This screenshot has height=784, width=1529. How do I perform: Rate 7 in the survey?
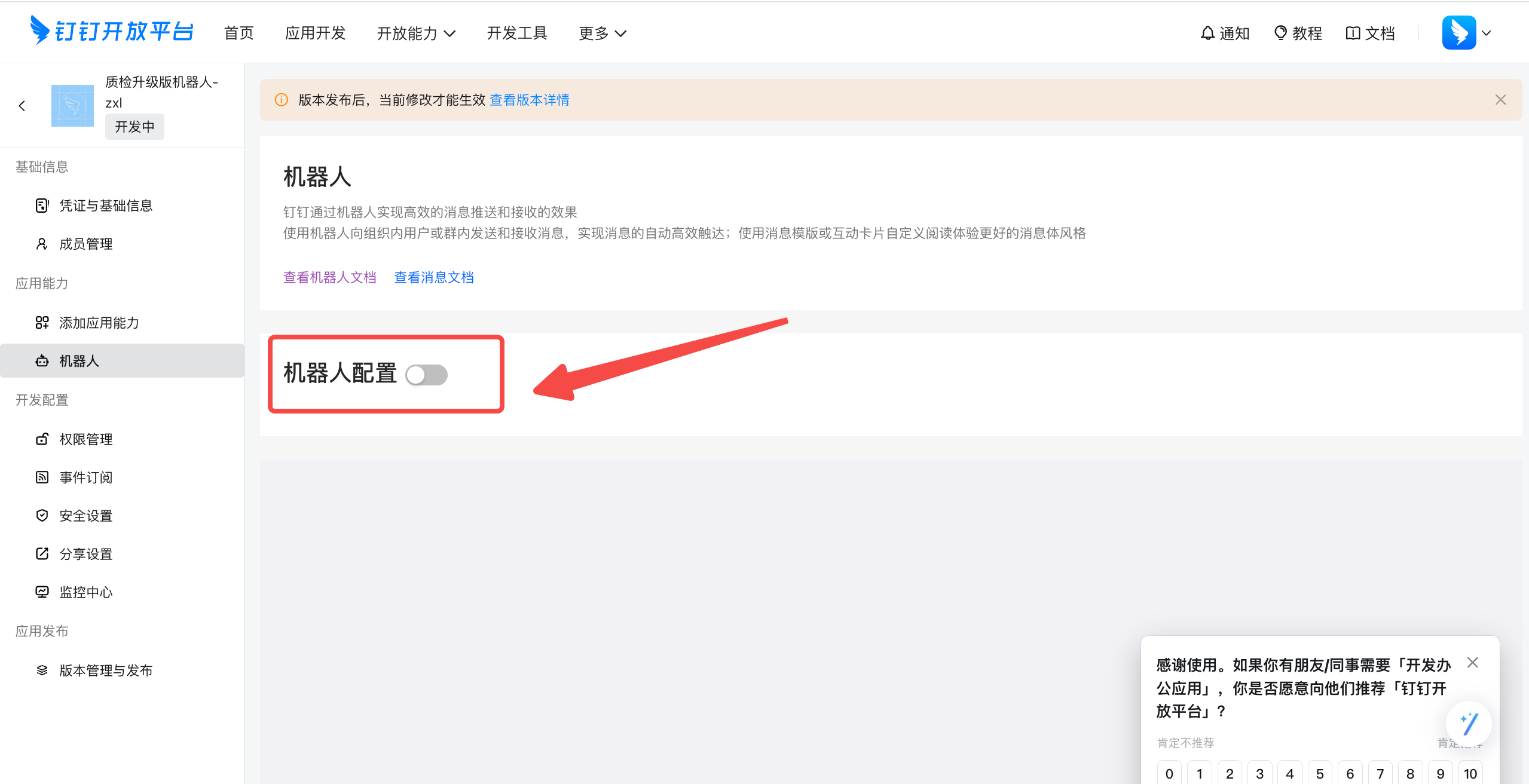point(1380,773)
